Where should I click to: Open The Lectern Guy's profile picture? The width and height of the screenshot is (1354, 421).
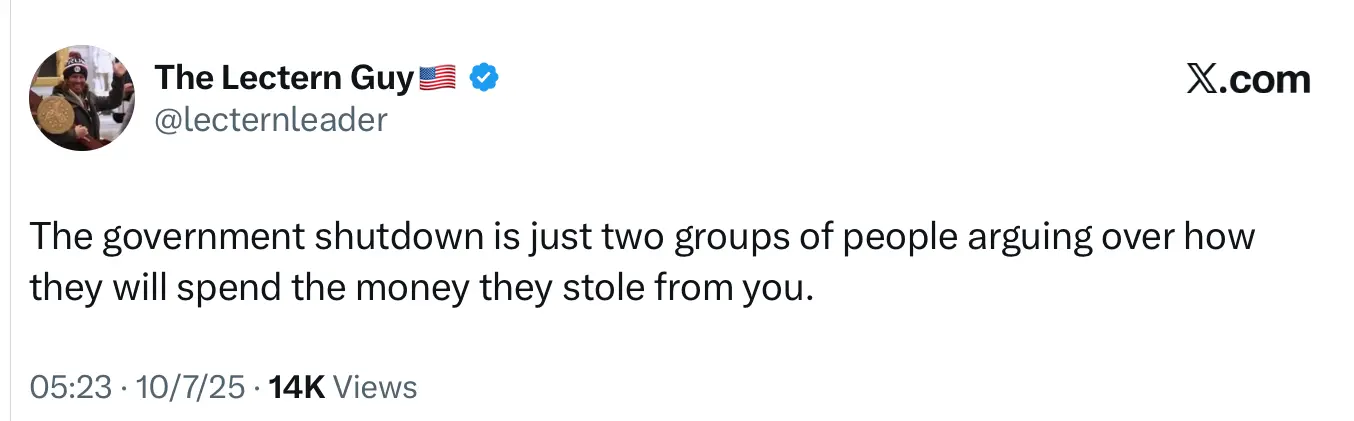tap(82, 98)
